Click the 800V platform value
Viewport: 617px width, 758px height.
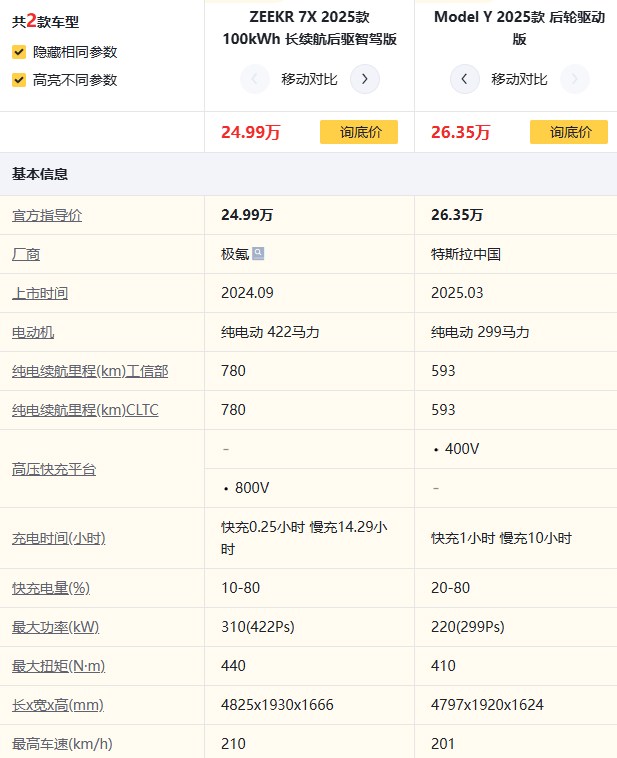[x=251, y=488]
